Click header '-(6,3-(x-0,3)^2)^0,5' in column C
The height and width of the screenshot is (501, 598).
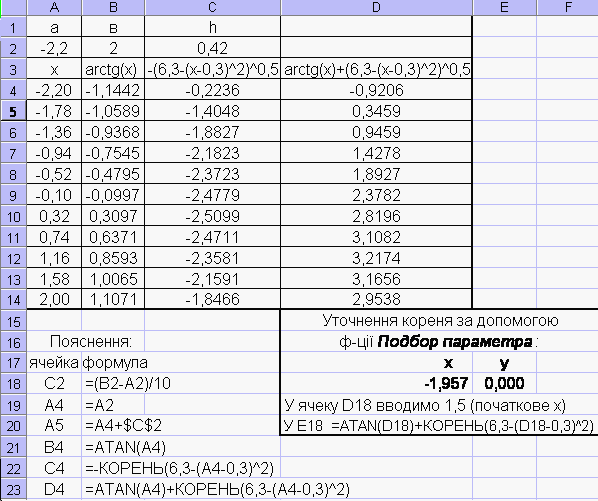coord(212,69)
